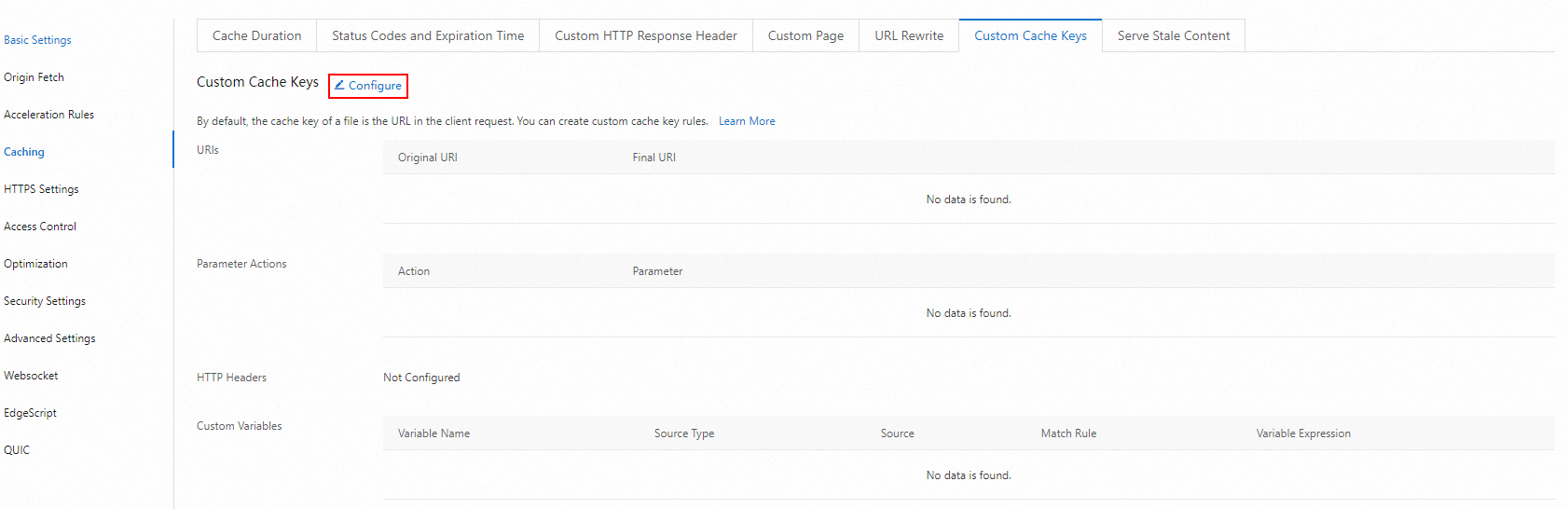This screenshot has height=509, width=1568.
Task: Select the Custom Page tab
Action: pos(805,35)
